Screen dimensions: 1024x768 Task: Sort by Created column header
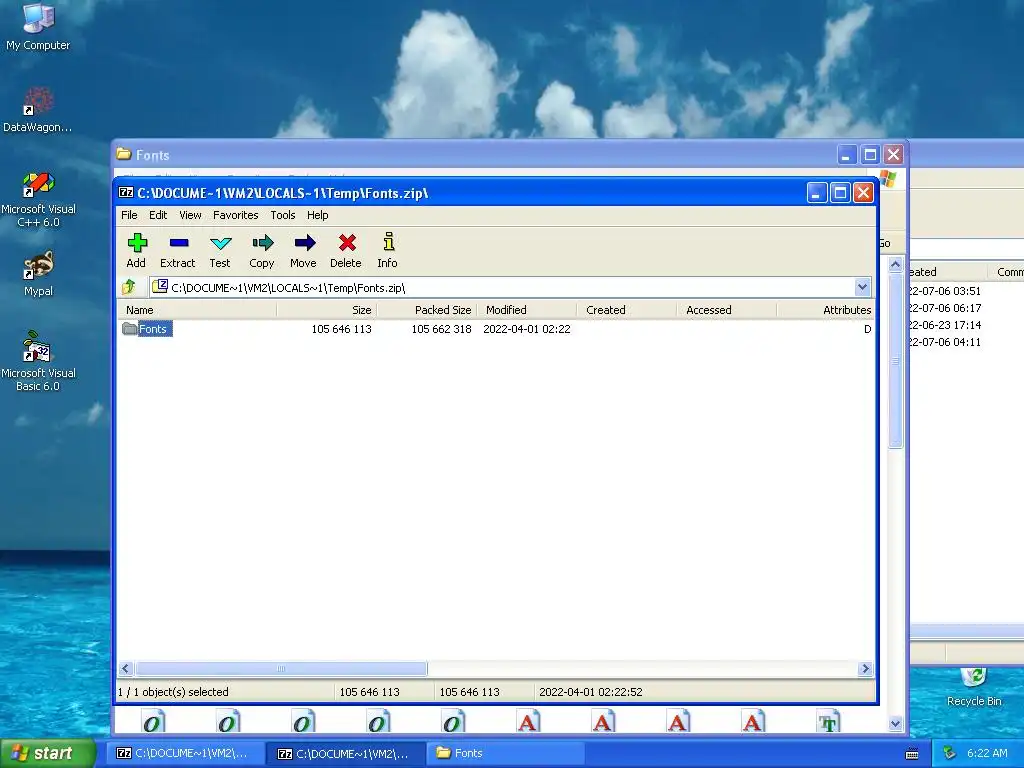click(626, 310)
